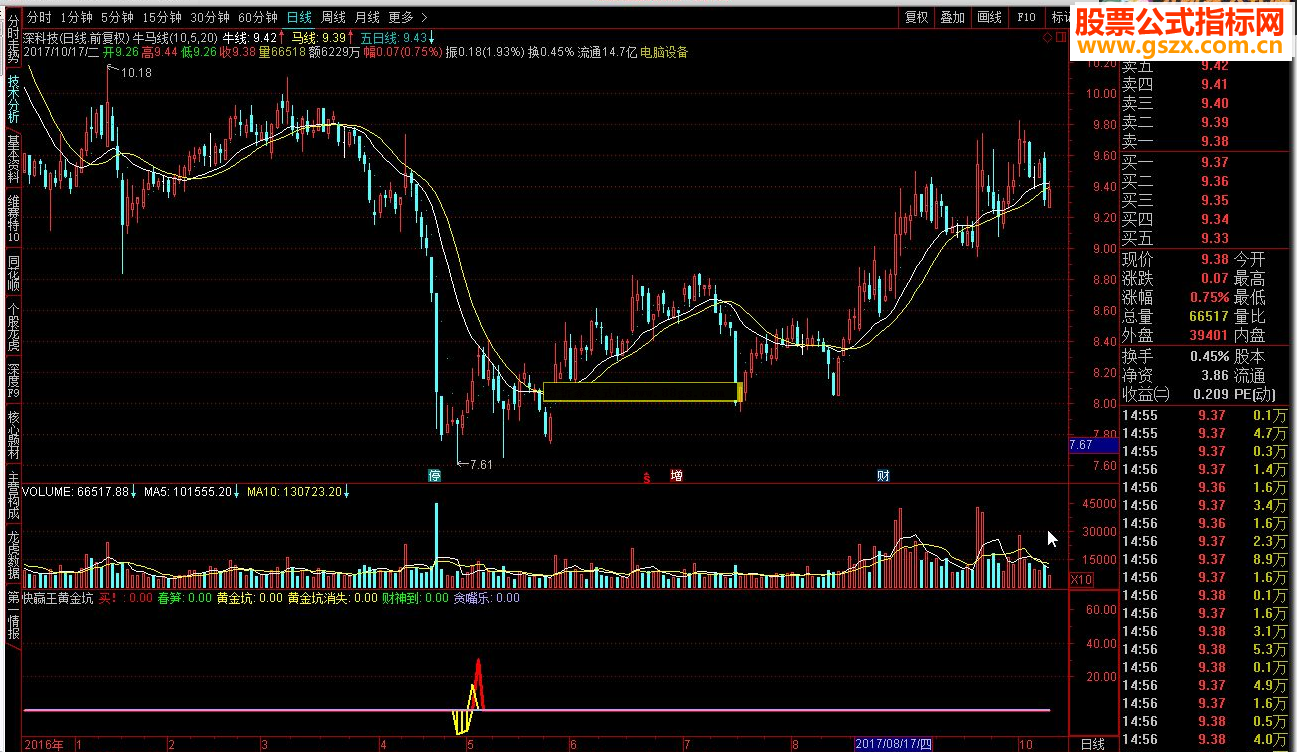Click the 停 suspension marker on chart
1297x752 pixels.
click(x=434, y=476)
